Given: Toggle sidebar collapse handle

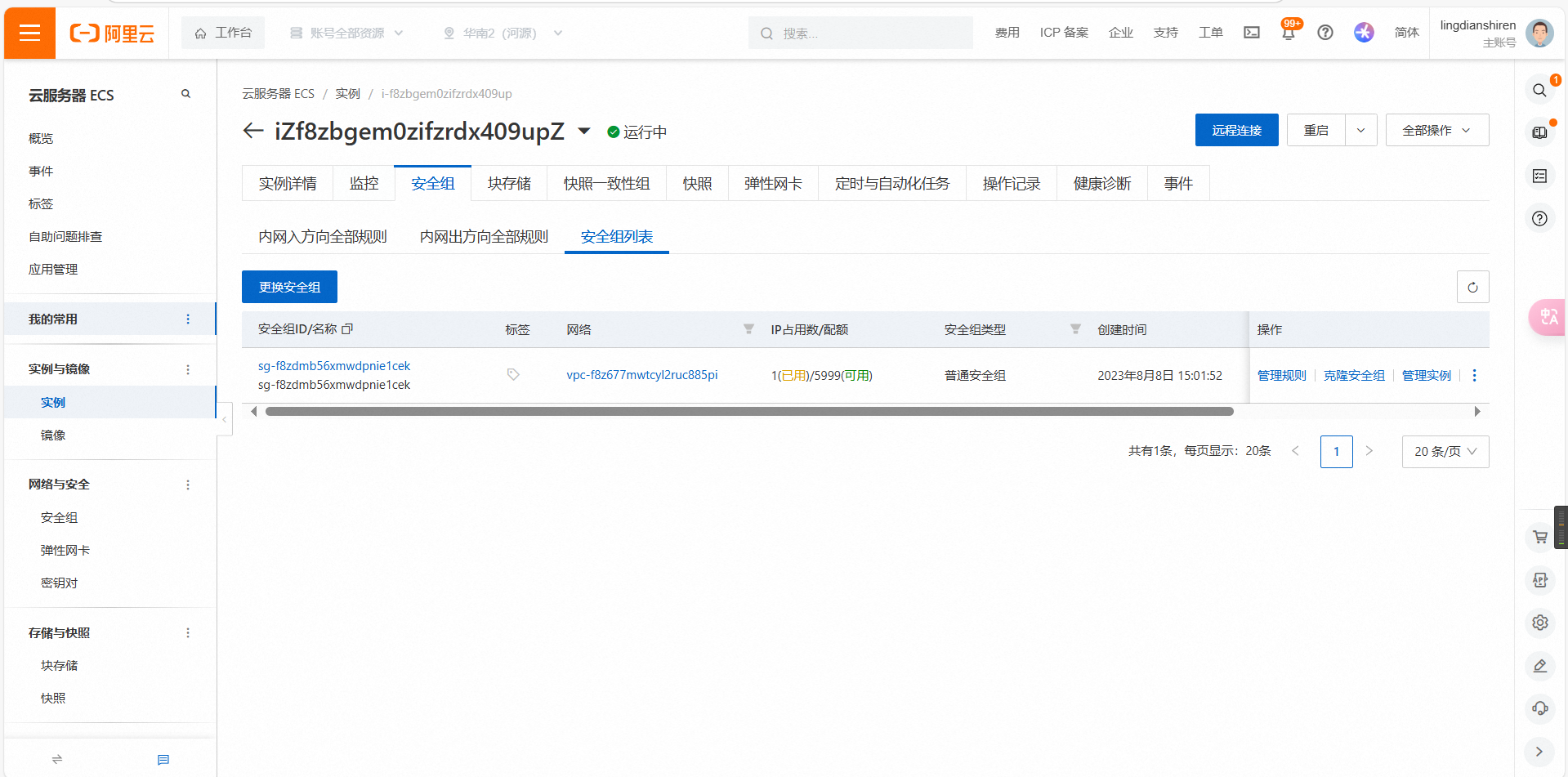Looking at the screenshot, I should coord(225,419).
